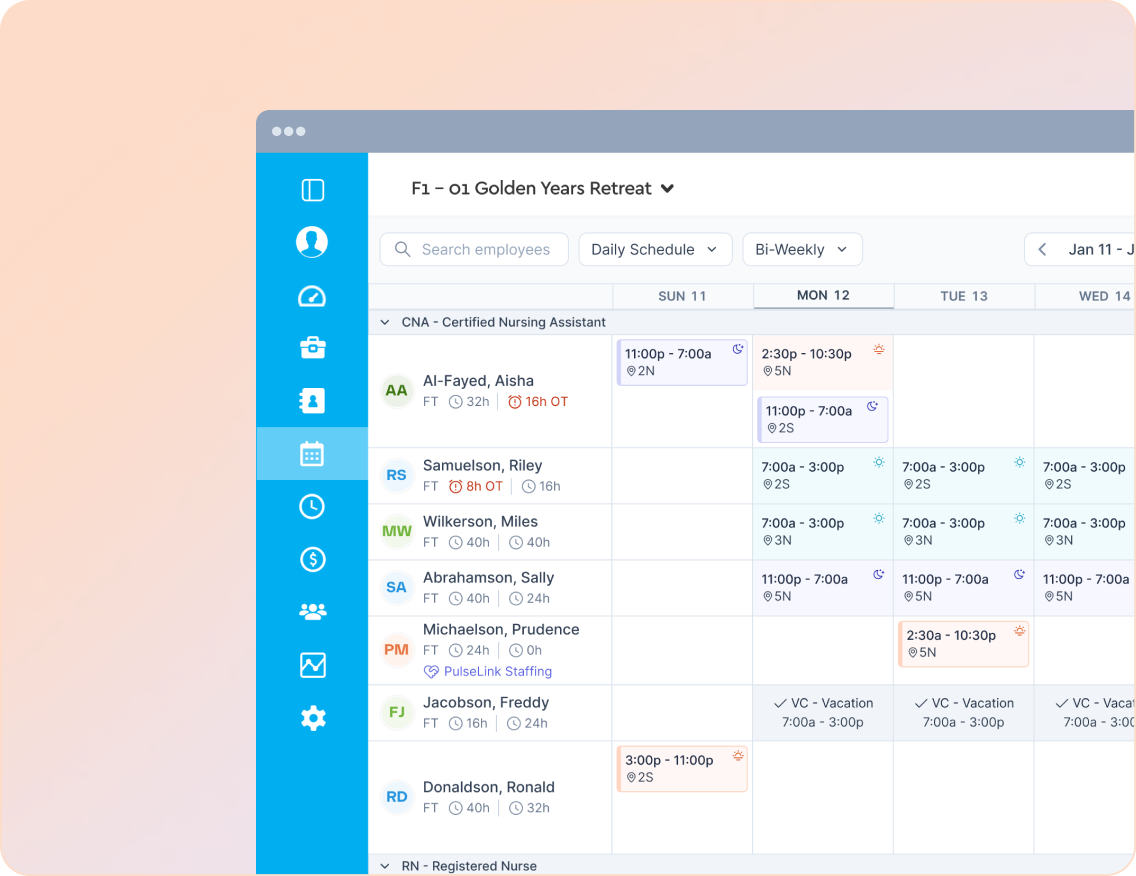Image resolution: width=1136 pixels, height=876 pixels.
Task: Click the MW avatar for Miles Wilkerson
Action: [x=396, y=531]
